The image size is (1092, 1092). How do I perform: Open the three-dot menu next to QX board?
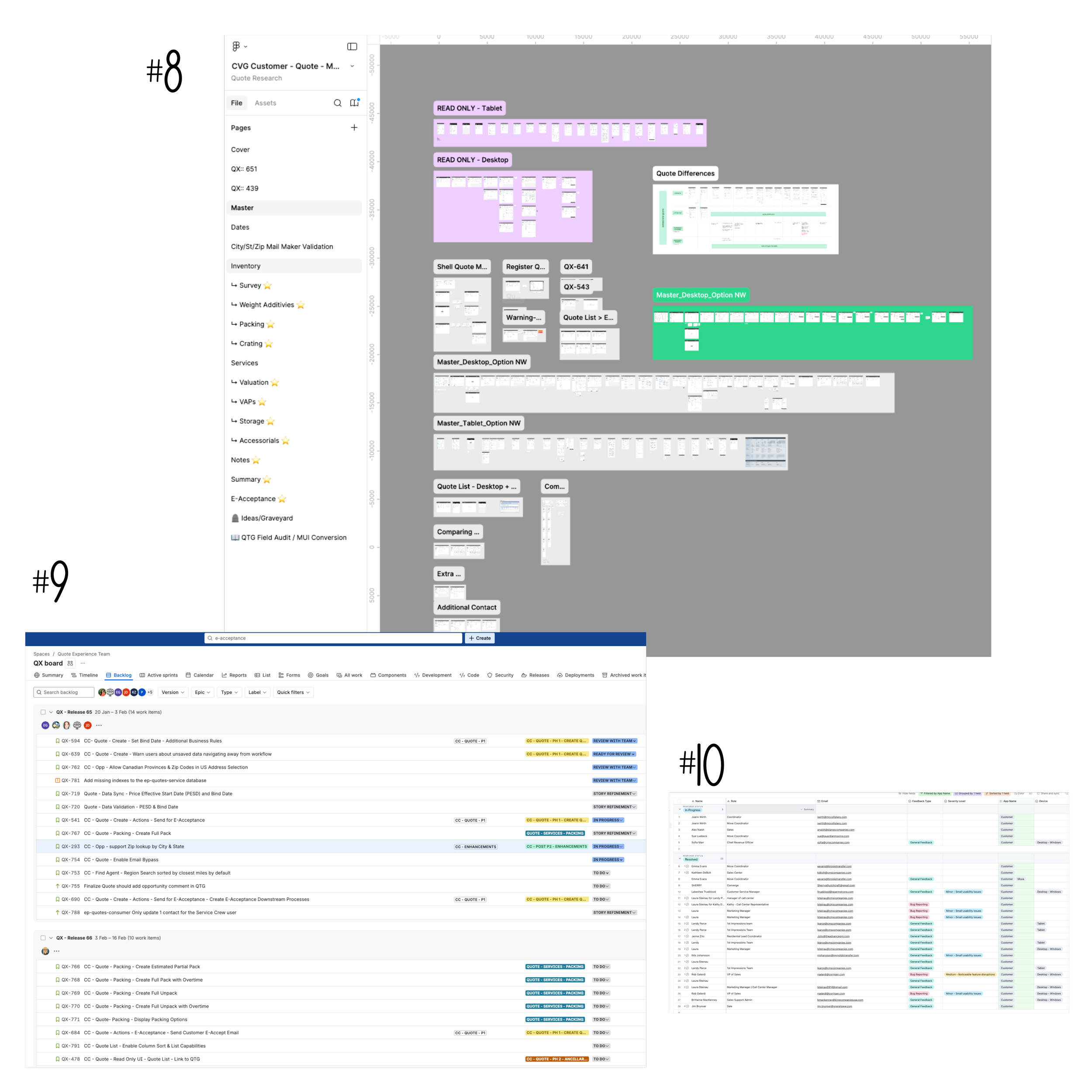pyautogui.click(x=83, y=663)
